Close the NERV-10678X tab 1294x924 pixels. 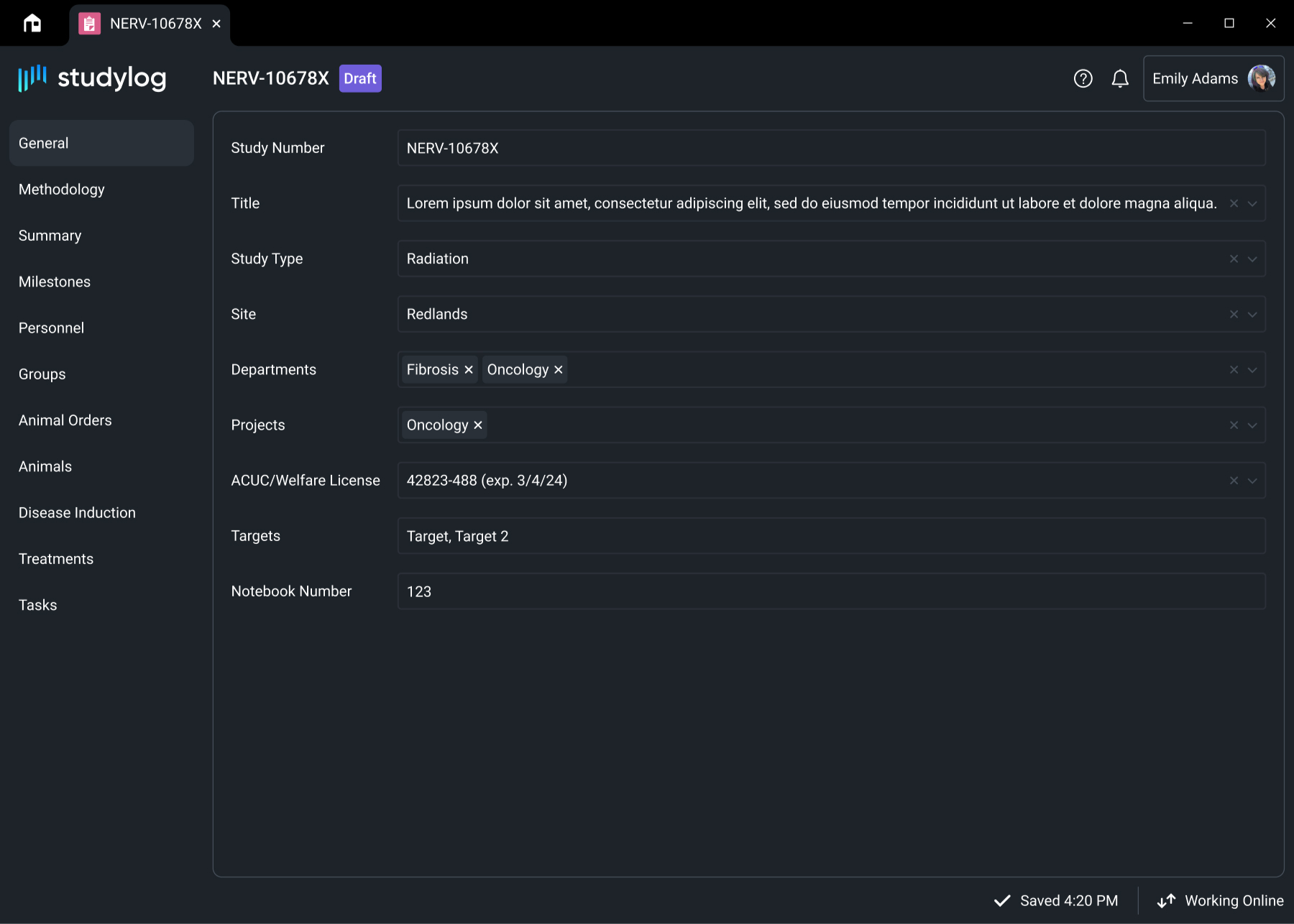tap(216, 24)
